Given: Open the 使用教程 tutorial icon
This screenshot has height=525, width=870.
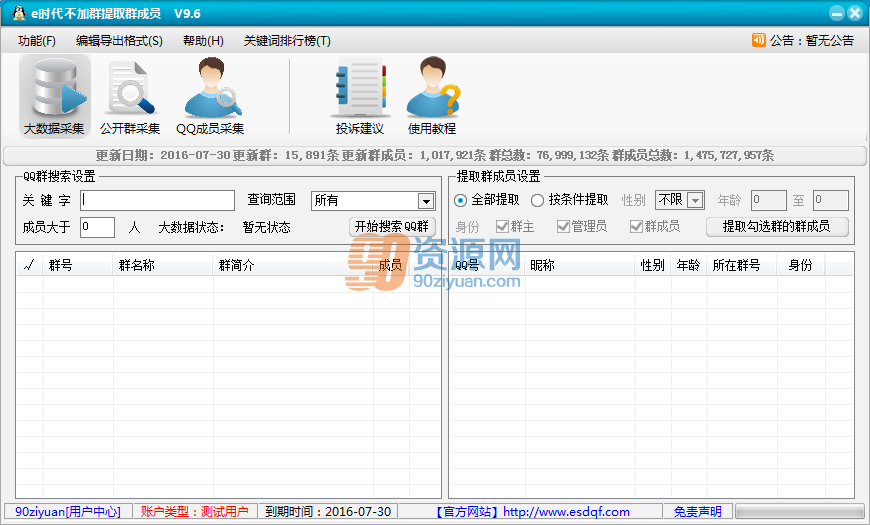Looking at the screenshot, I should click(x=432, y=95).
